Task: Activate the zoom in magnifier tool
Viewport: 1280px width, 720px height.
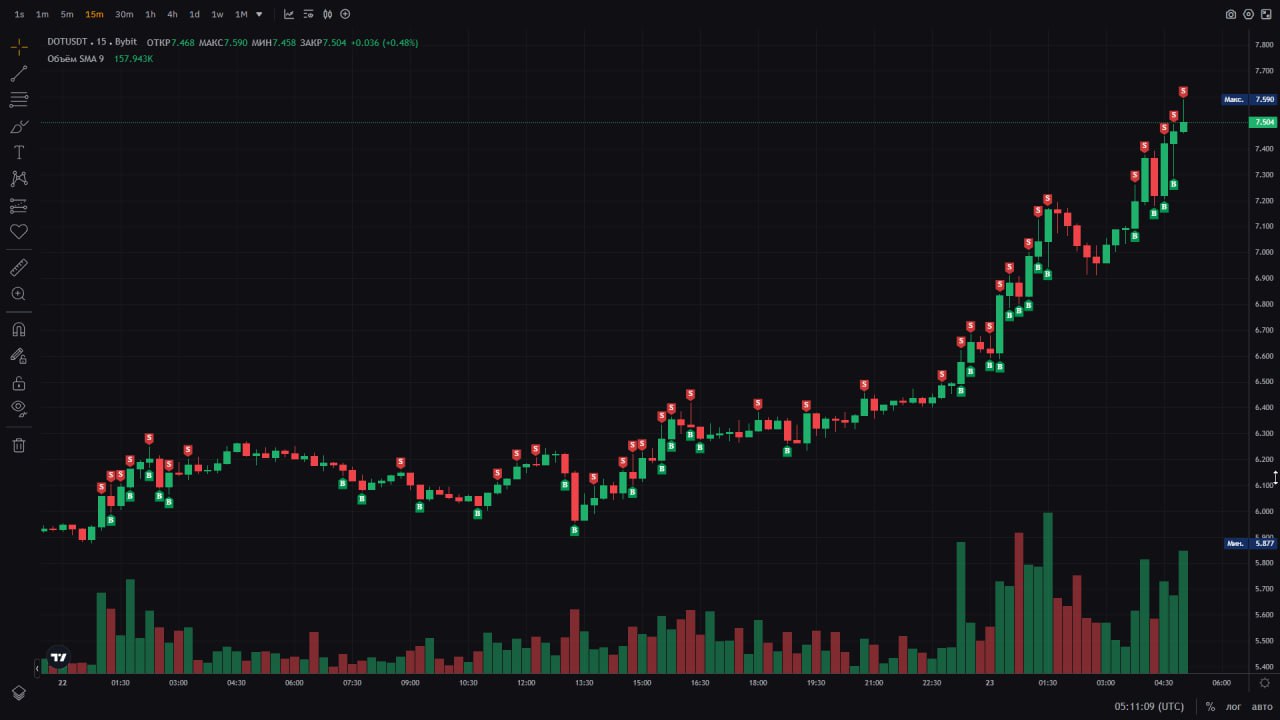Action: click(x=19, y=294)
